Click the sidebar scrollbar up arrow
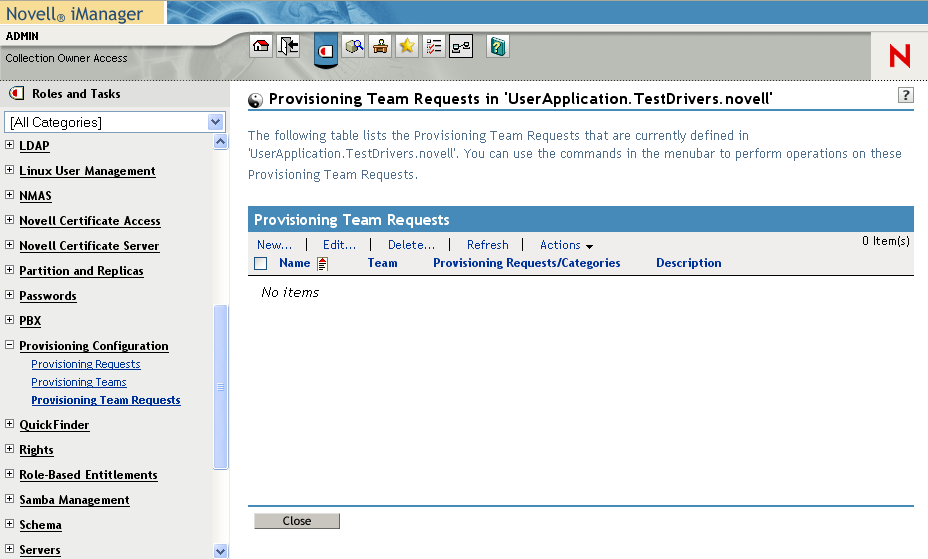Viewport: 928px width, 559px height. click(220, 141)
